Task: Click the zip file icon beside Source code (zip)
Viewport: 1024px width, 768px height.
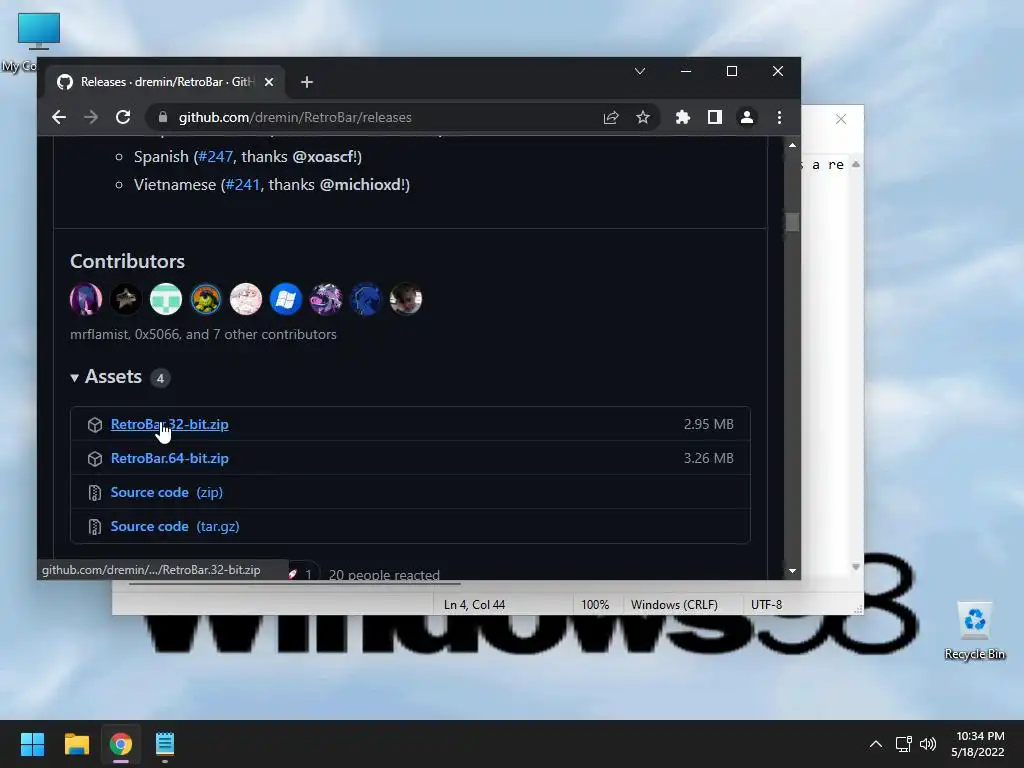Action: point(95,493)
